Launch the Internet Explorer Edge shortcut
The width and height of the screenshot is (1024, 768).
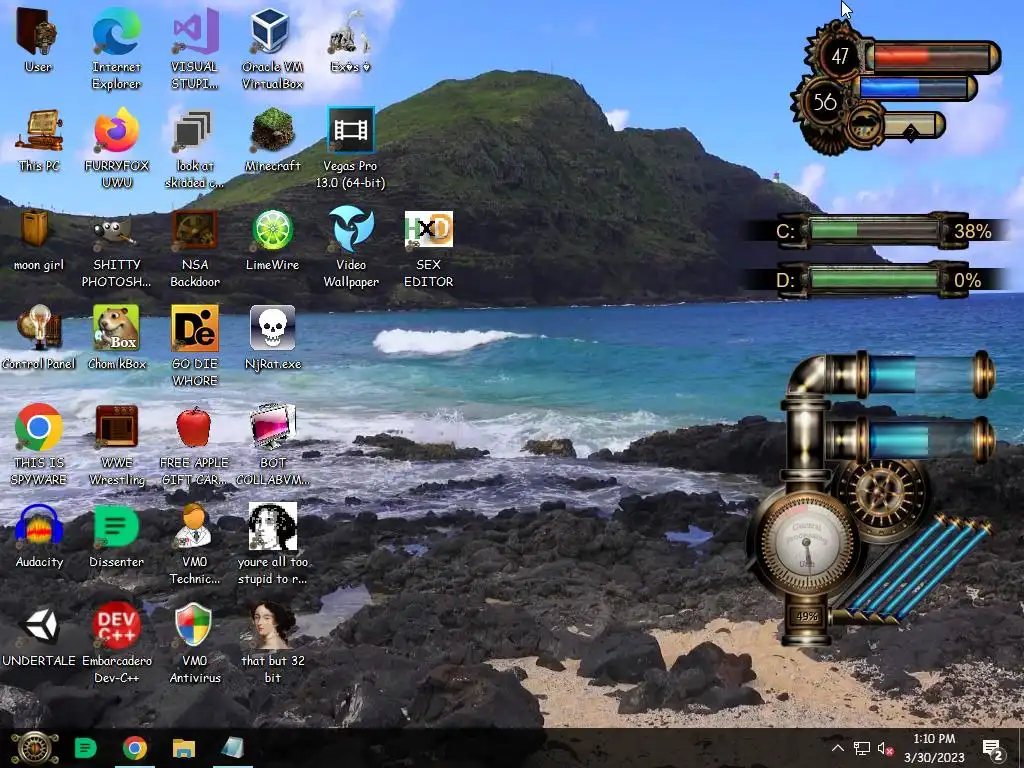click(x=116, y=49)
